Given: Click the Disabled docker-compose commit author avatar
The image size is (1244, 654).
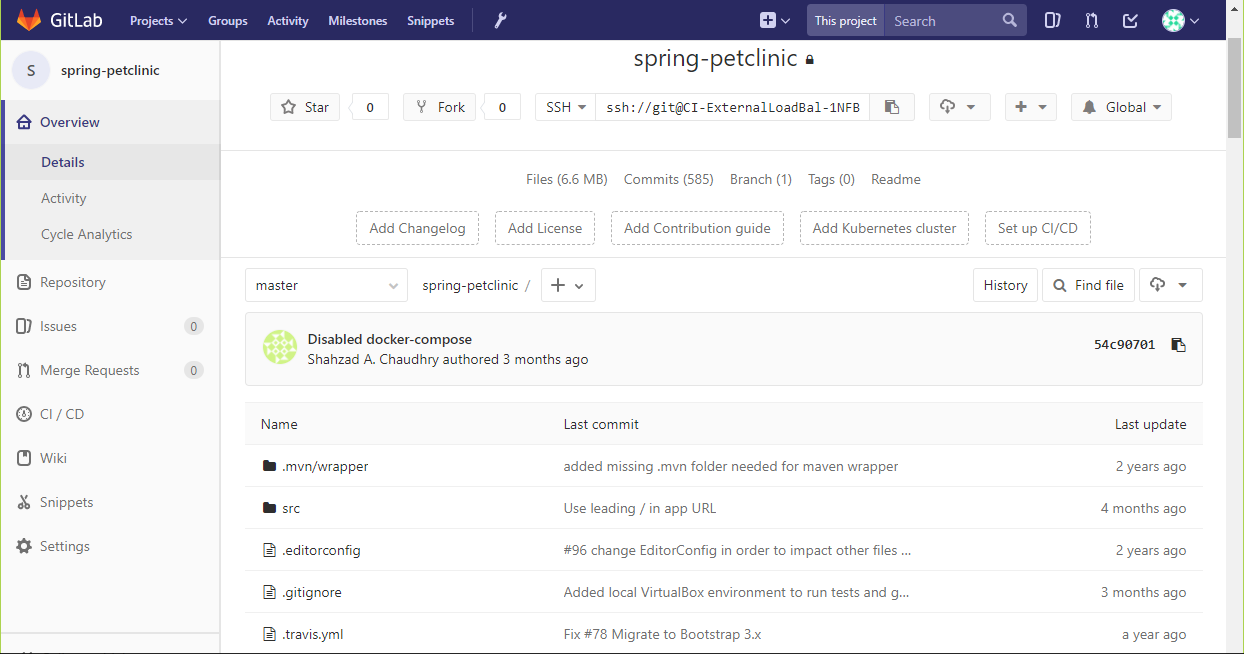Looking at the screenshot, I should click(x=280, y=347).
